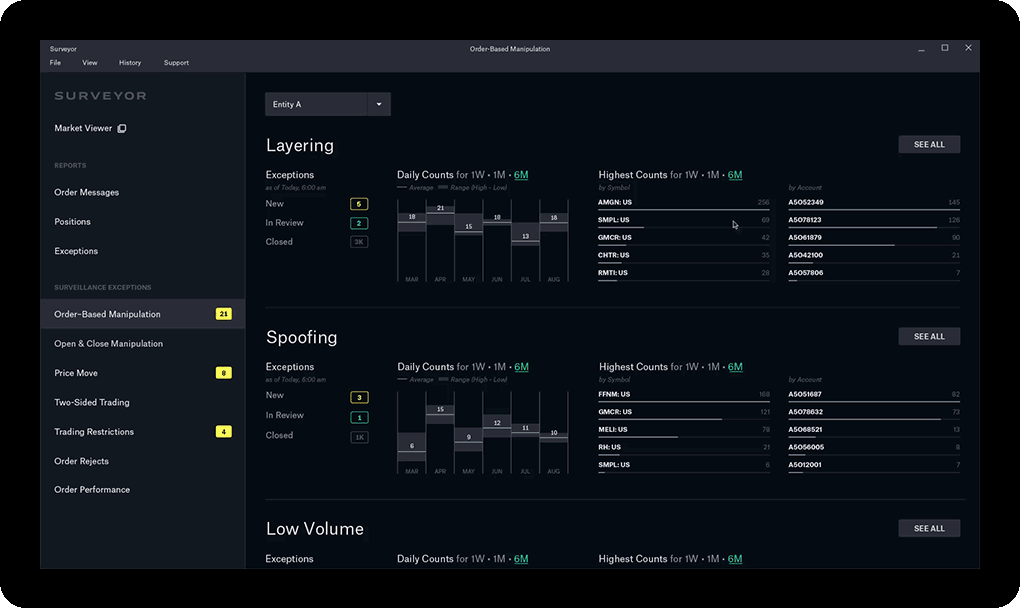Select Trading Restrictions in sidebar
The image size is (1020, 608).
coord(94,432)
